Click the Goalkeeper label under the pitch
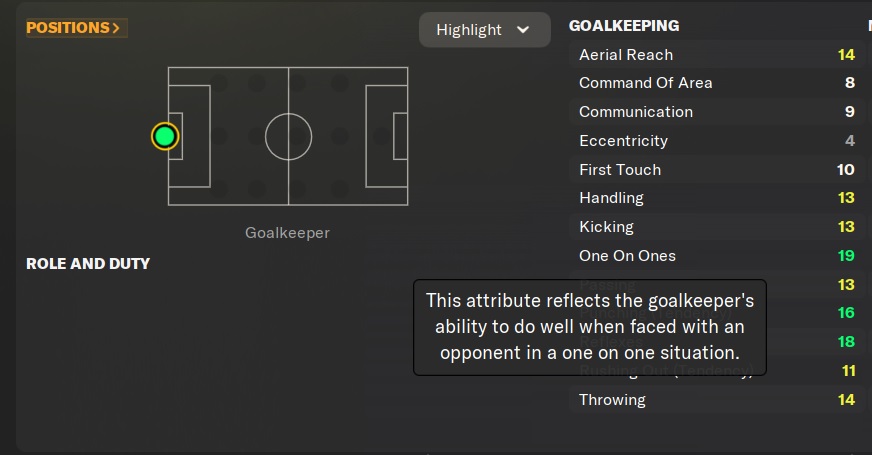Viewport: 872px width, 455px height. [x=287, y=233]
